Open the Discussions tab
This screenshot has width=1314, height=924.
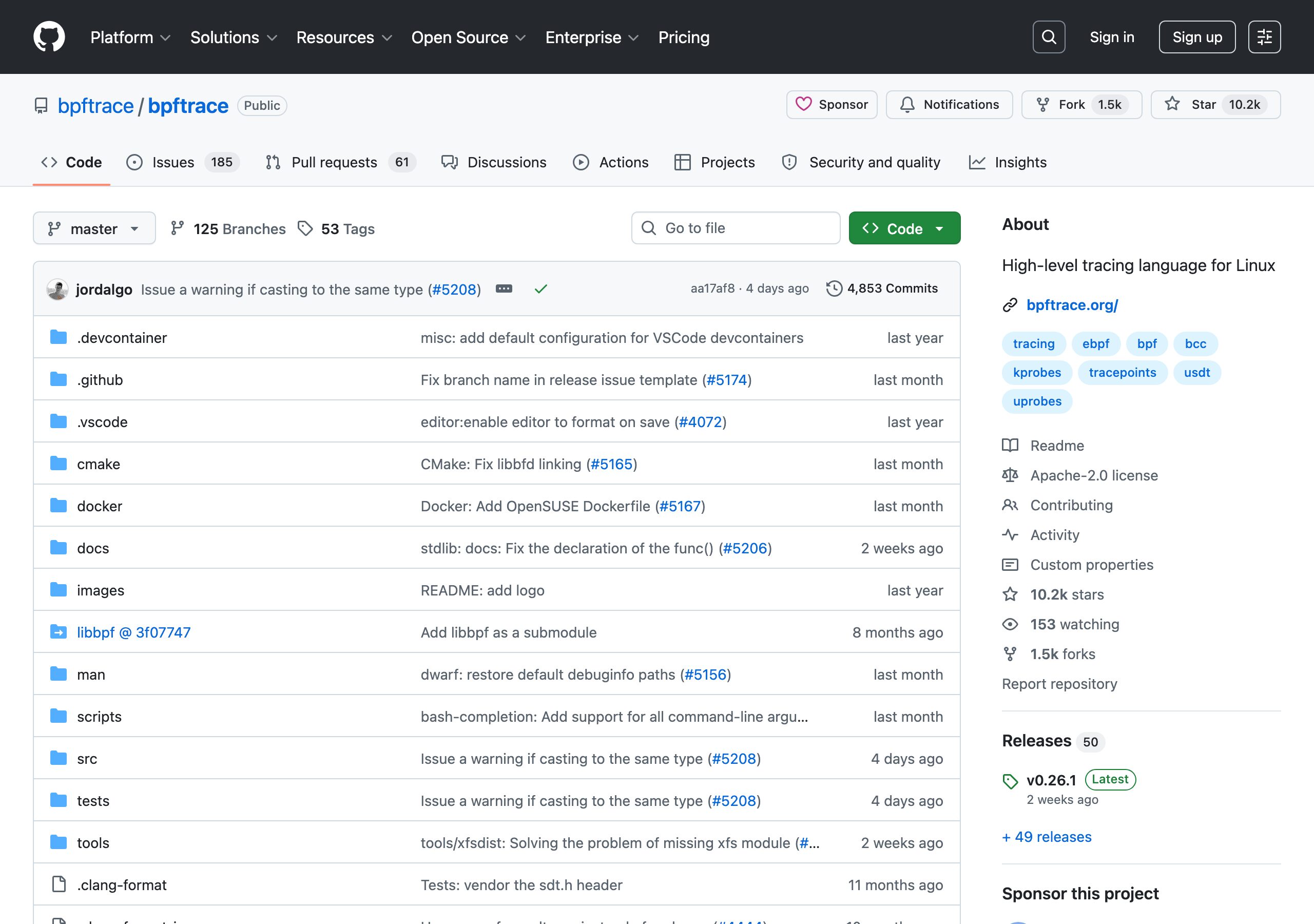[x=494, y=163]
